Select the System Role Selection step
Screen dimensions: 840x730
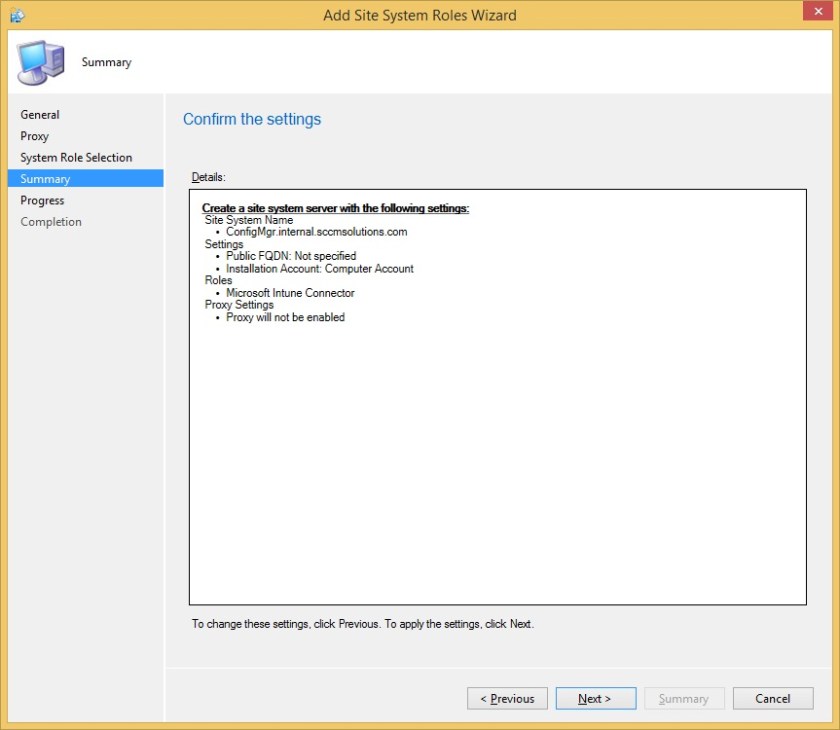pyautogui.click(x=76, y=157)
